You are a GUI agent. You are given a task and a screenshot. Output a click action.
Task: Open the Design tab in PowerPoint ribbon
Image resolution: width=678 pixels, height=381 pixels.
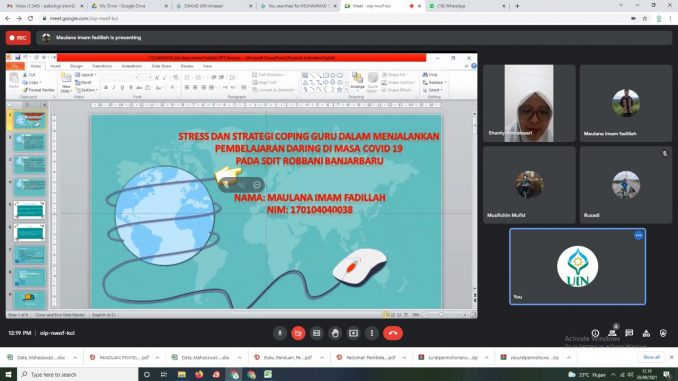click(x=76, y=66)
